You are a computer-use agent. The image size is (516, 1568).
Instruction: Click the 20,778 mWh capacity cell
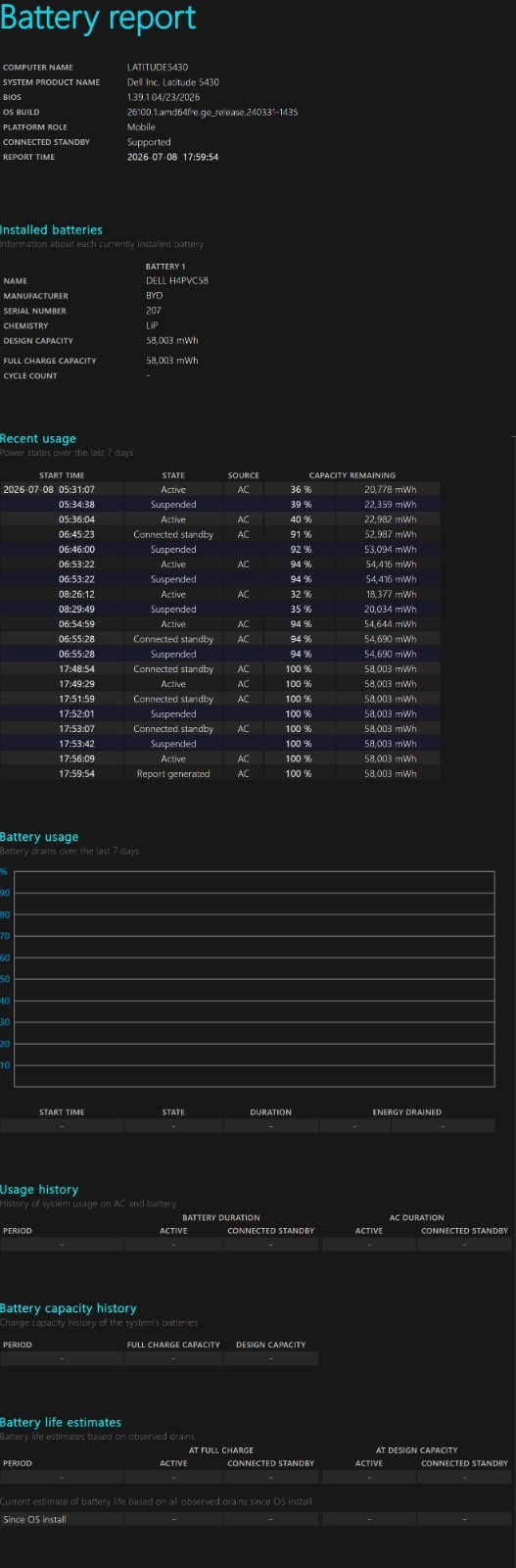pyautogui.click(x=391, y=489)
